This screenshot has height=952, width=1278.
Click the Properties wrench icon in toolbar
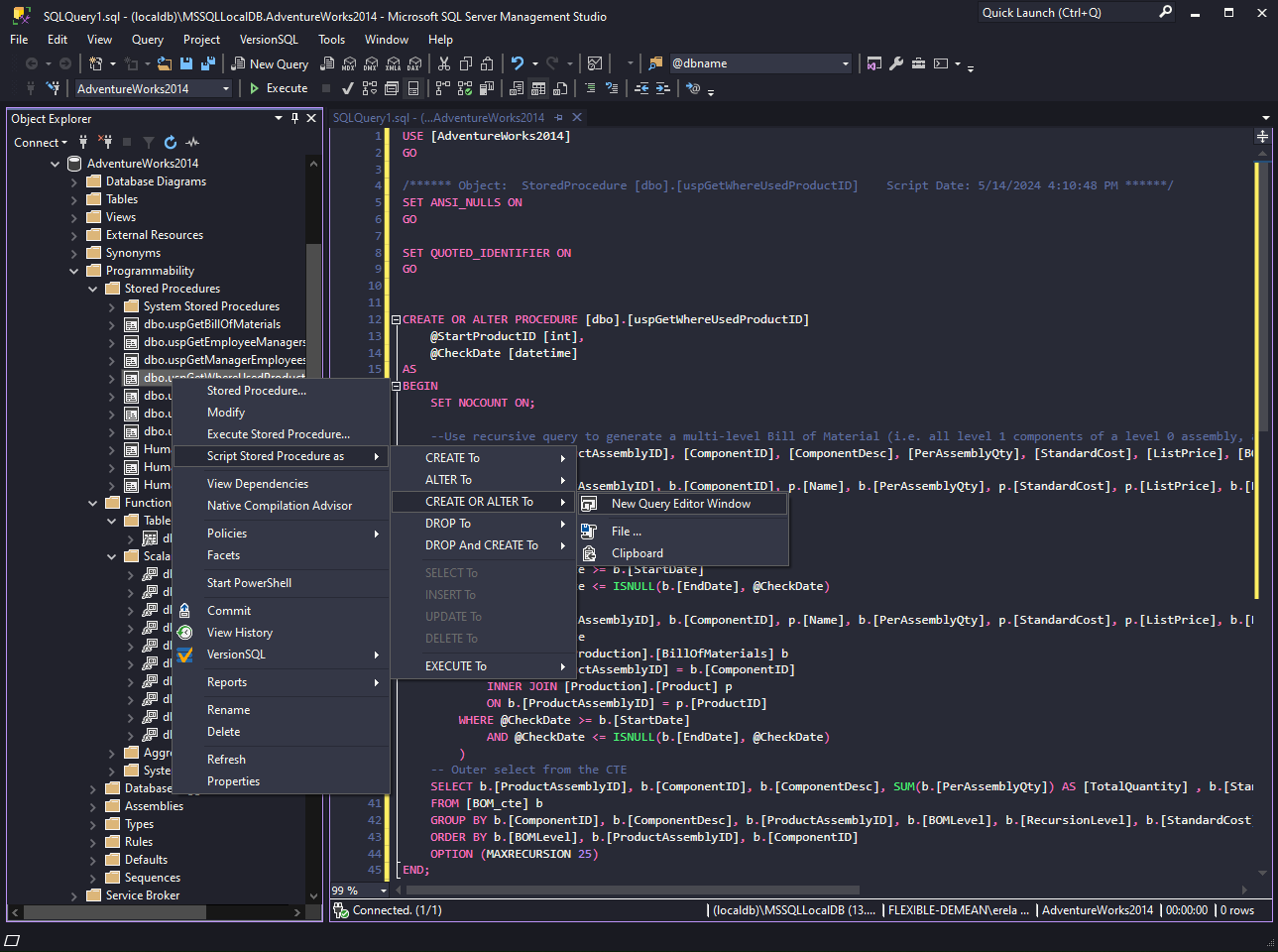click(896, 63)
